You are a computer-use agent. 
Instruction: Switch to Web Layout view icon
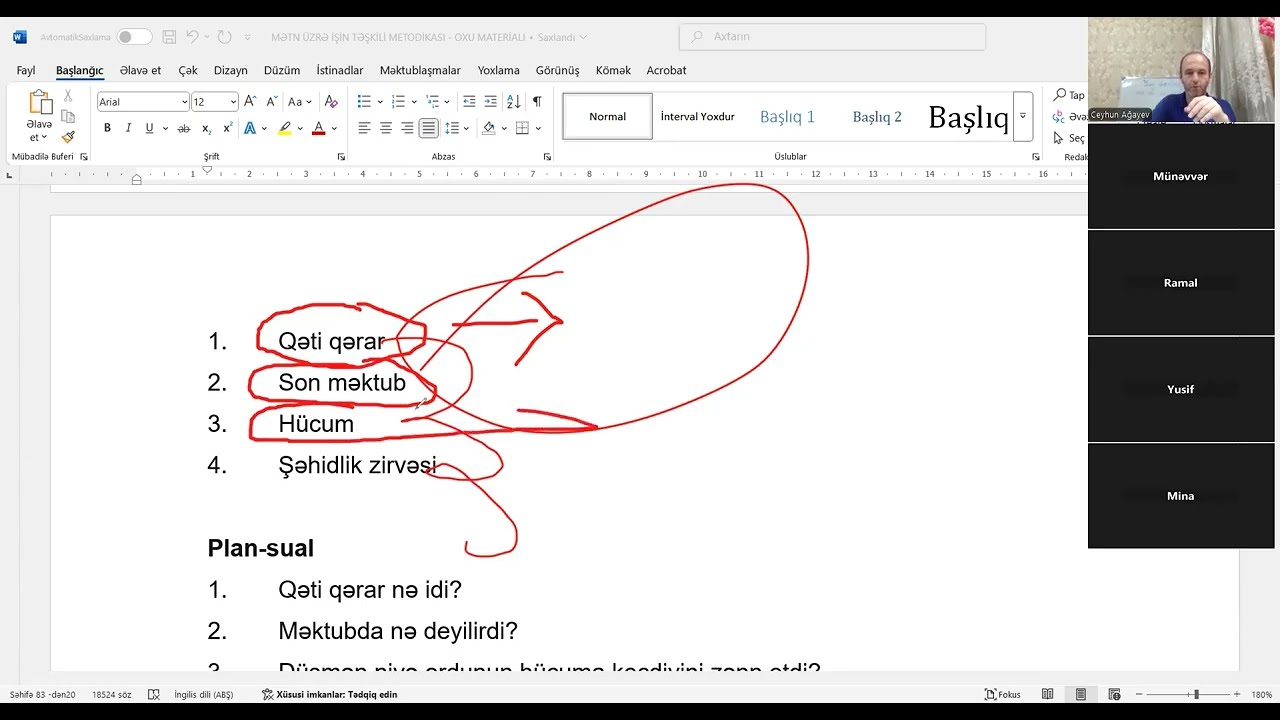1114,694
